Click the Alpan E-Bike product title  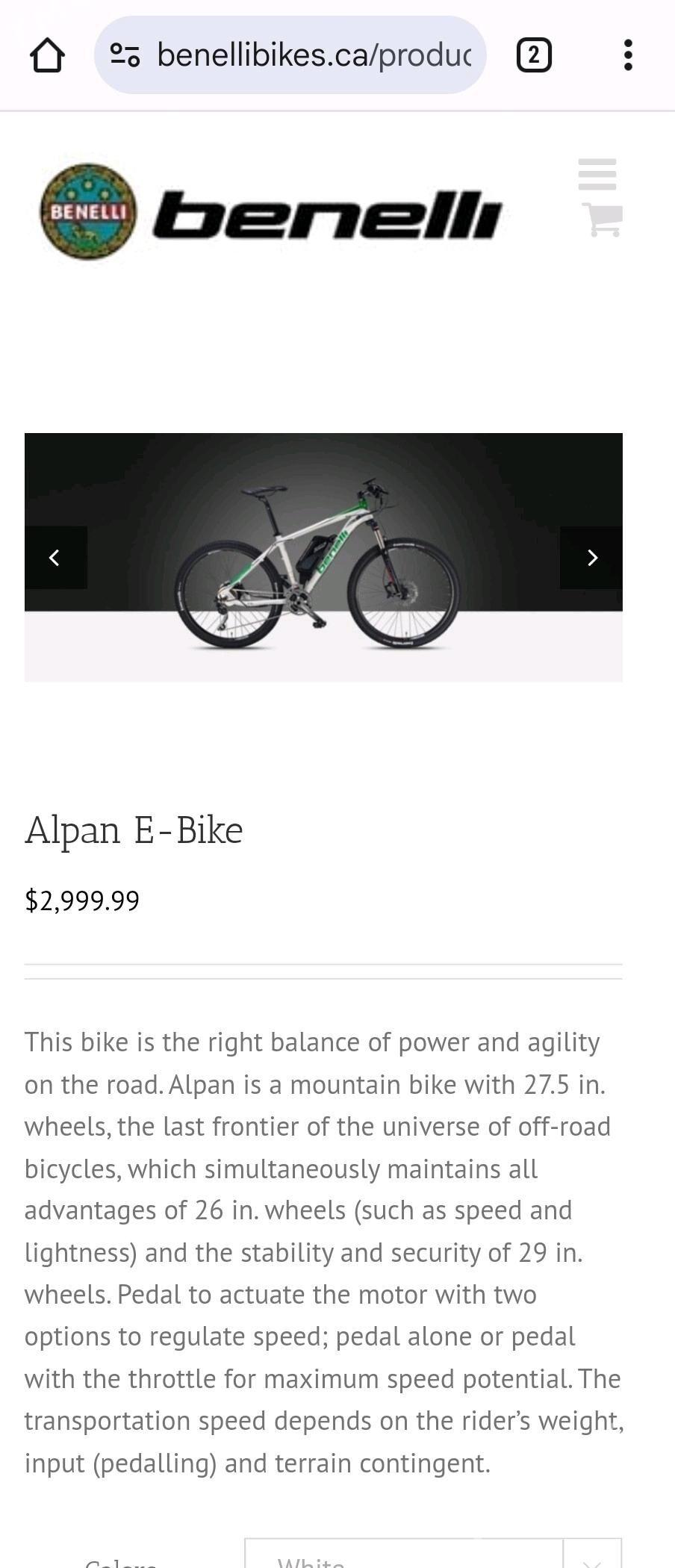[134, 830]
